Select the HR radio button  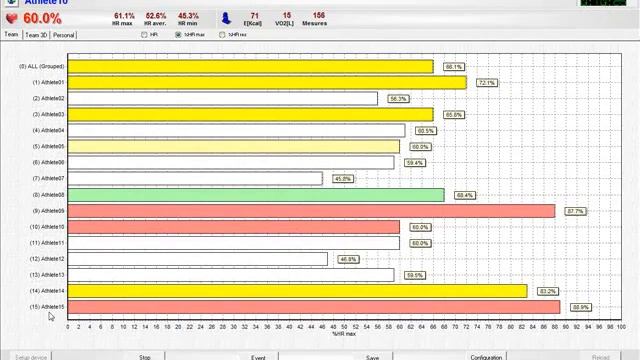pyautogui.click(x=144, y=35)
